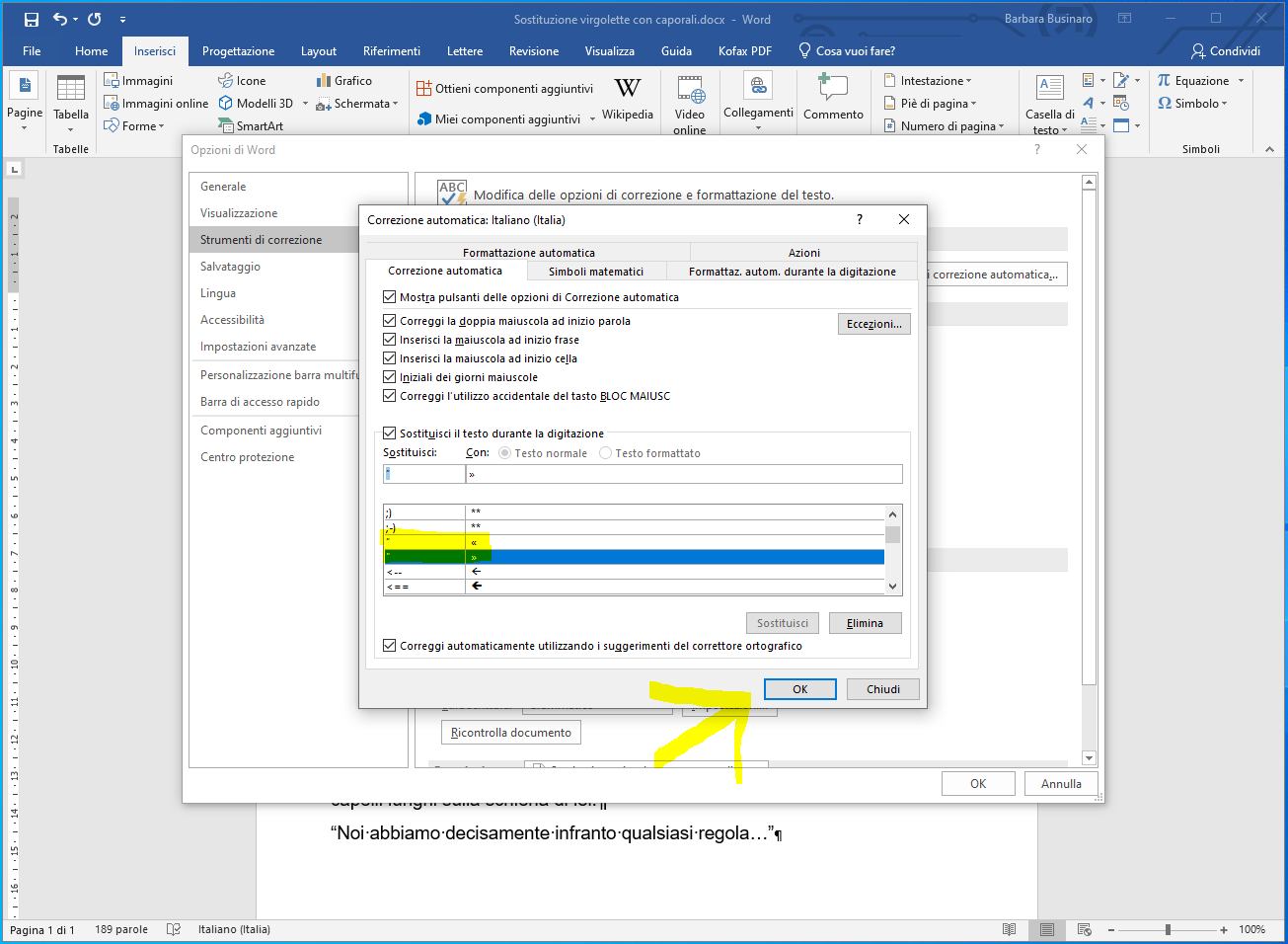This screenshot has height=944, width=1288.
Task: Insert a Commento via ribbon icon
Action: (833, 89)
